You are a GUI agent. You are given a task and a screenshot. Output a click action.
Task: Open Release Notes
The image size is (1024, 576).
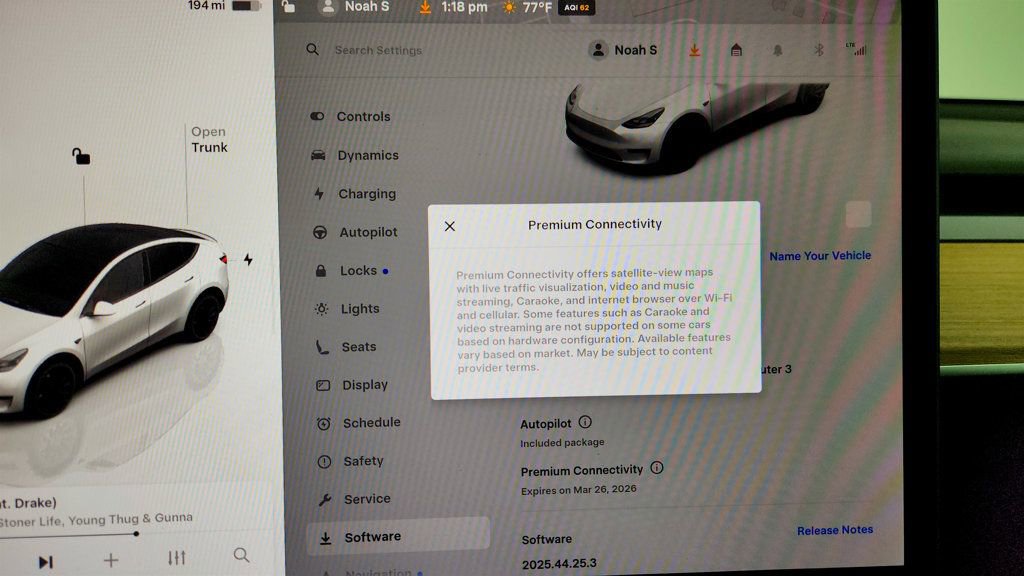[x=835, y=529]
